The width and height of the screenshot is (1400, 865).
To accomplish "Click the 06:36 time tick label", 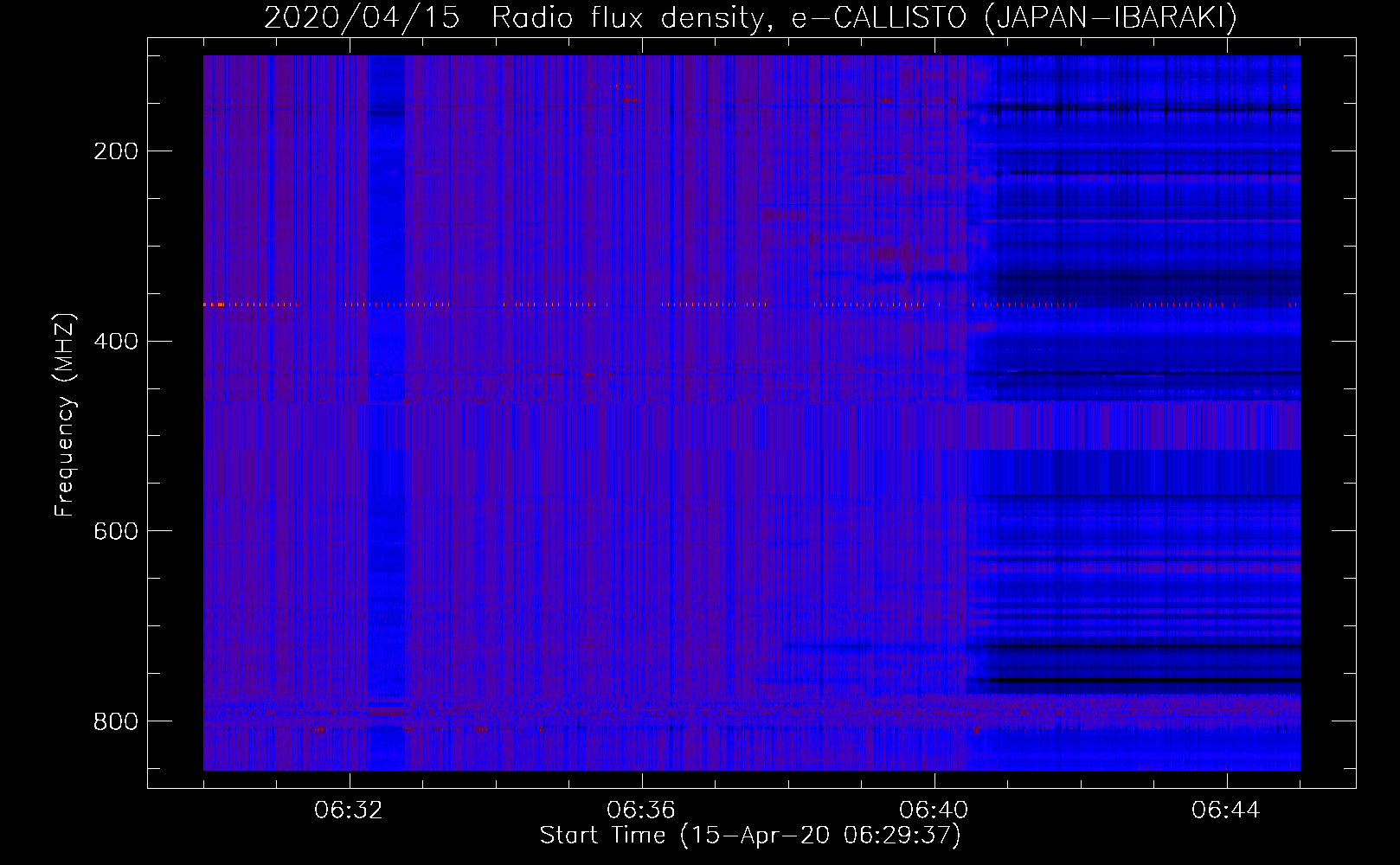I will click(x=641, y=811).
